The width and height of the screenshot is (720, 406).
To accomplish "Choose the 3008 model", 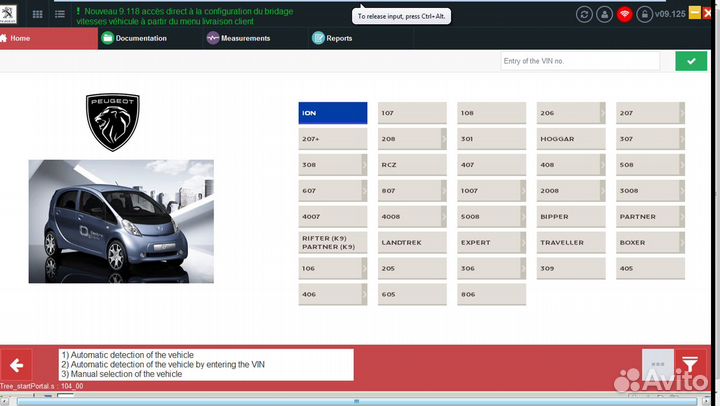I will coord(650,191).
